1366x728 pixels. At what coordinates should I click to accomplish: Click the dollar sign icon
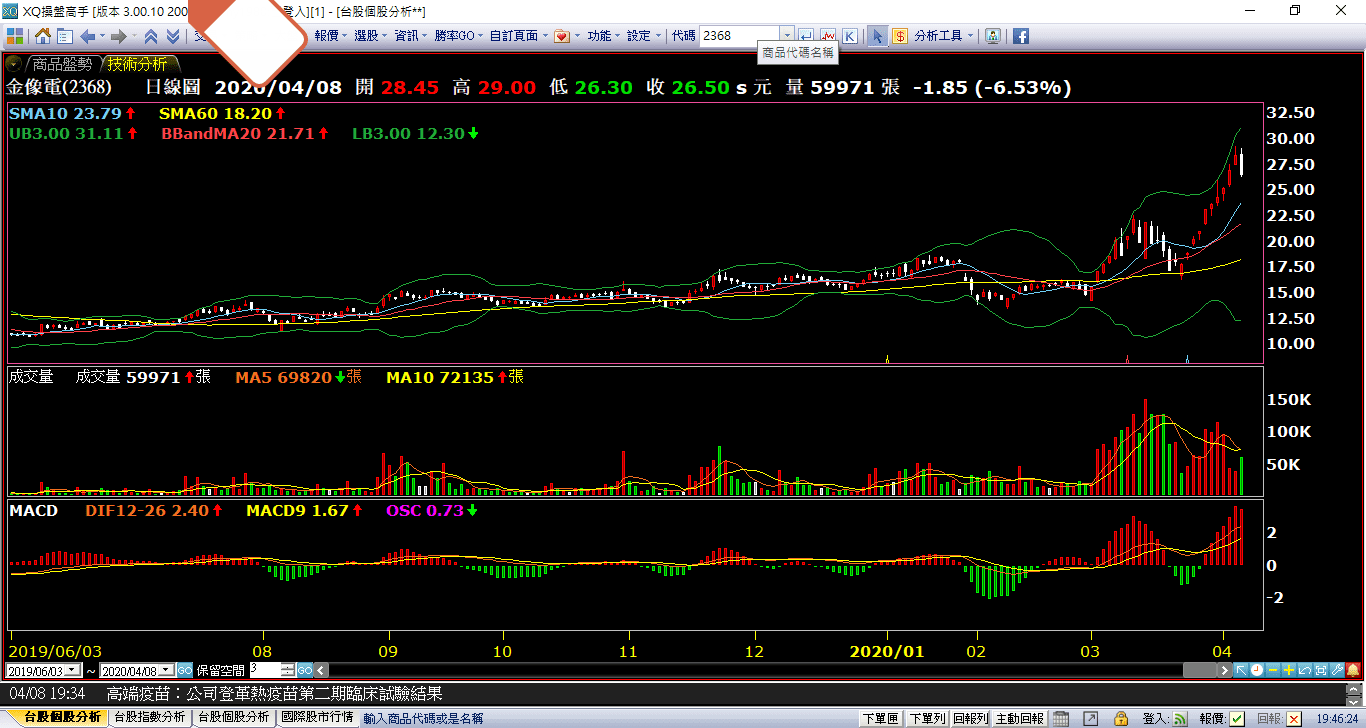point(900,36)
